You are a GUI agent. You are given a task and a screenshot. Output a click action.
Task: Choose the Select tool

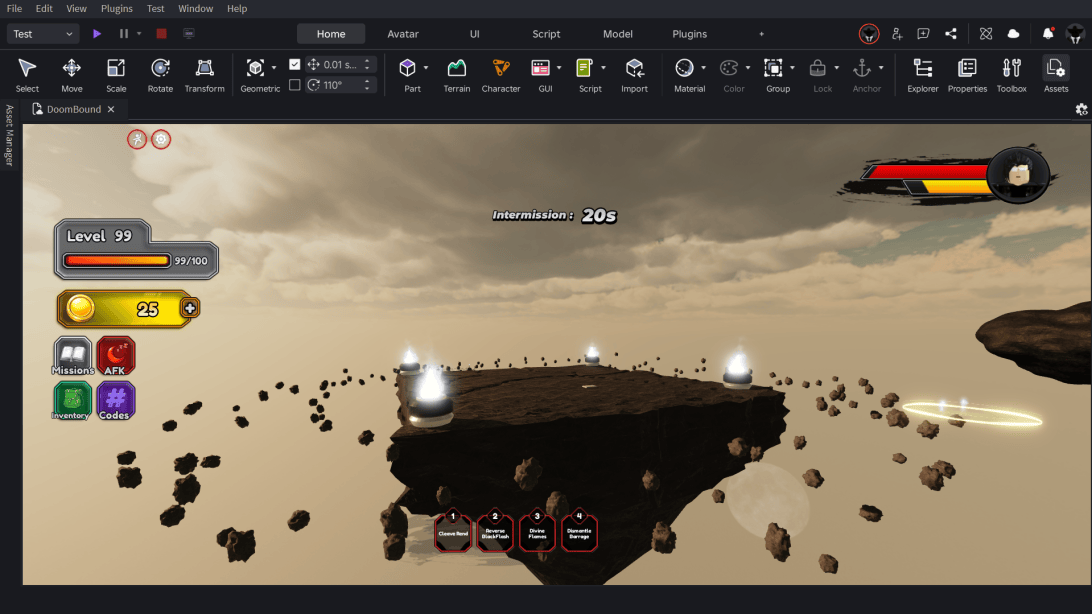coord(26,74)
